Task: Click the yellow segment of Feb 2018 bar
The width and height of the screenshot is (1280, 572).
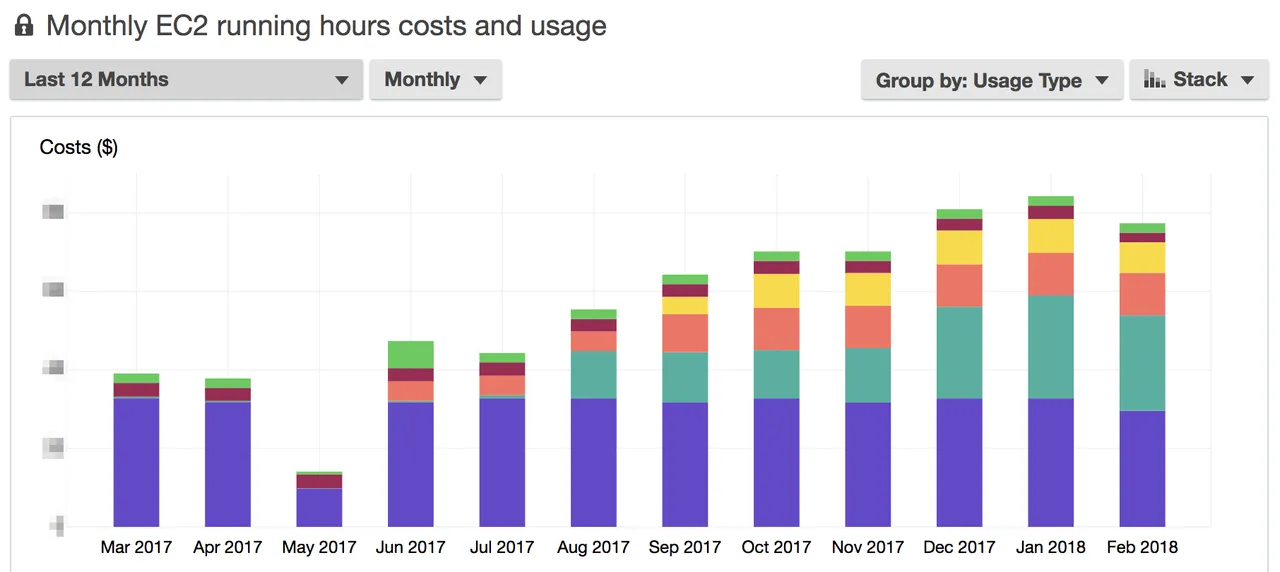Action: (x=1143, y=258)
